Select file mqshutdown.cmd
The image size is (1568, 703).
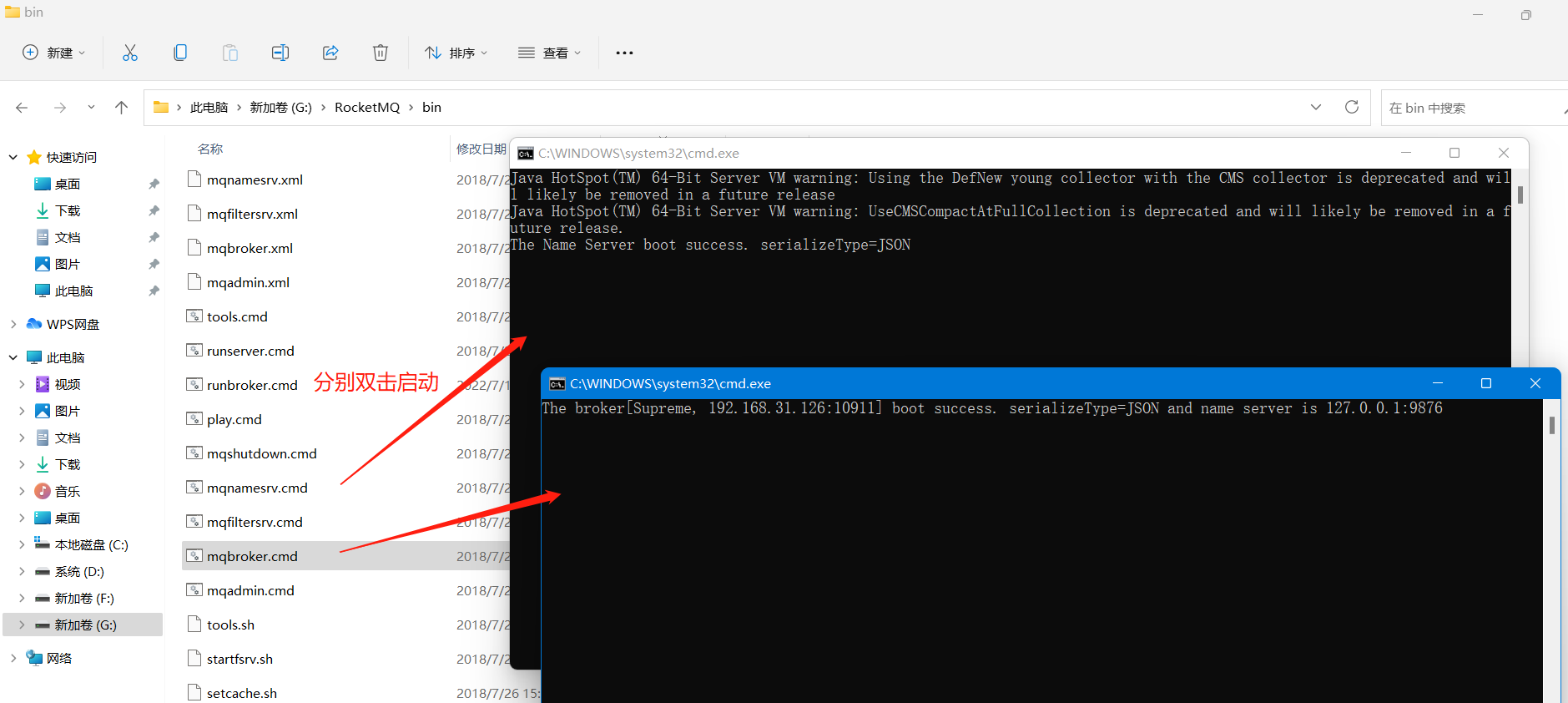tap(262, 453)
